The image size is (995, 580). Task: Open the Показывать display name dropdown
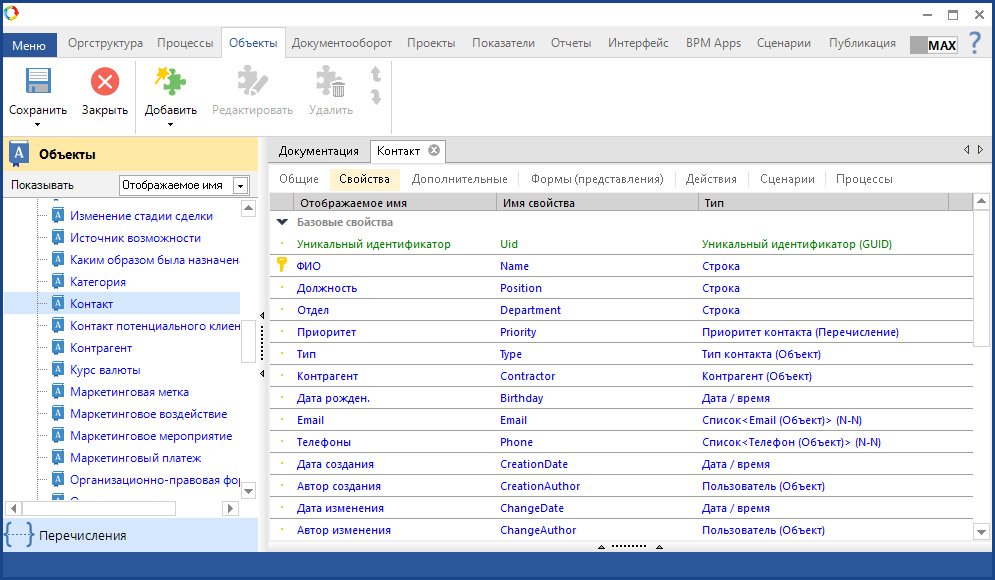point(240,185)
